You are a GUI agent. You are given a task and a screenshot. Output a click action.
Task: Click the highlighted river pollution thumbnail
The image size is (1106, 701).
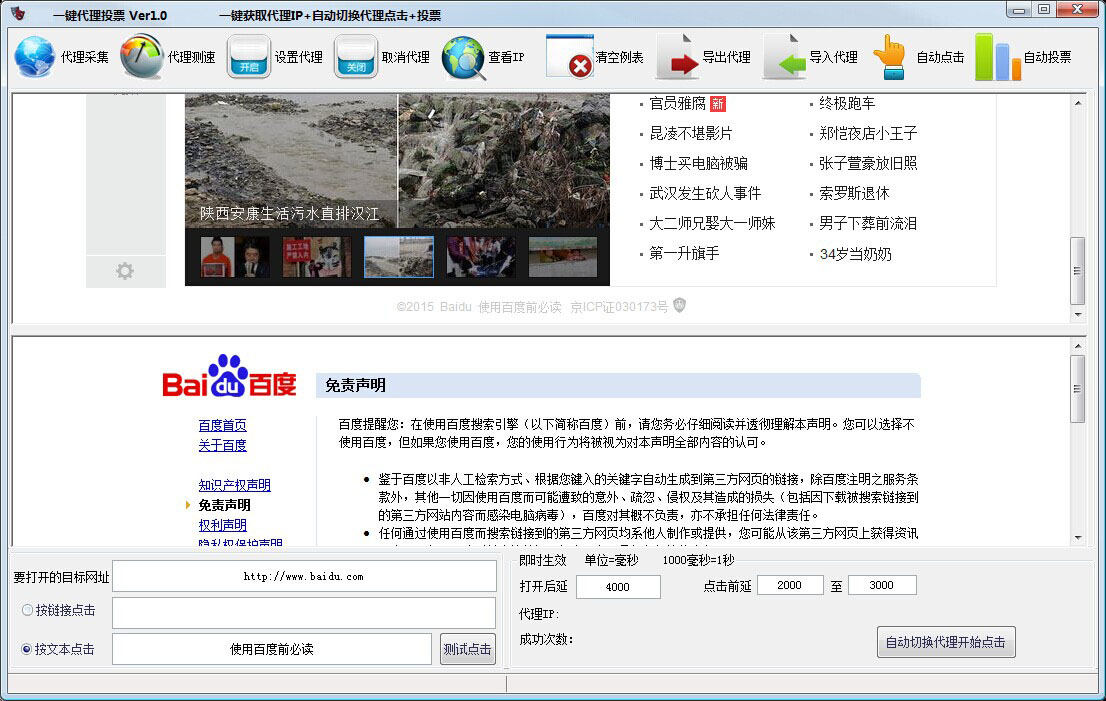click(399, 257)
